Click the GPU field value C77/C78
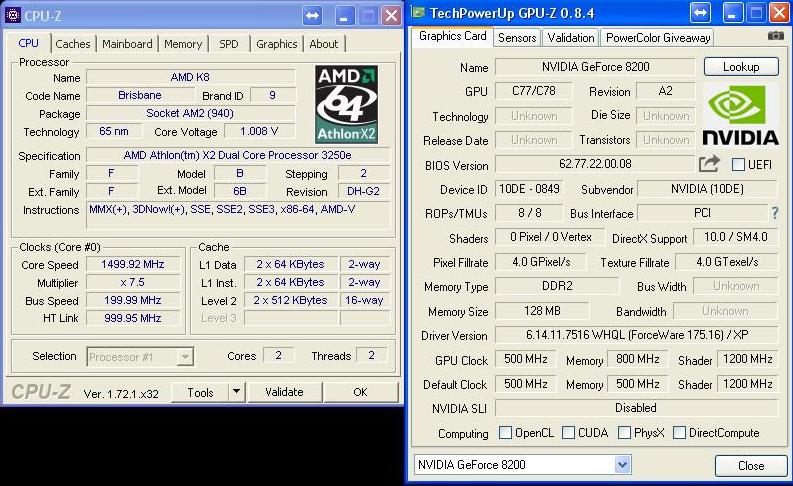 534,91
